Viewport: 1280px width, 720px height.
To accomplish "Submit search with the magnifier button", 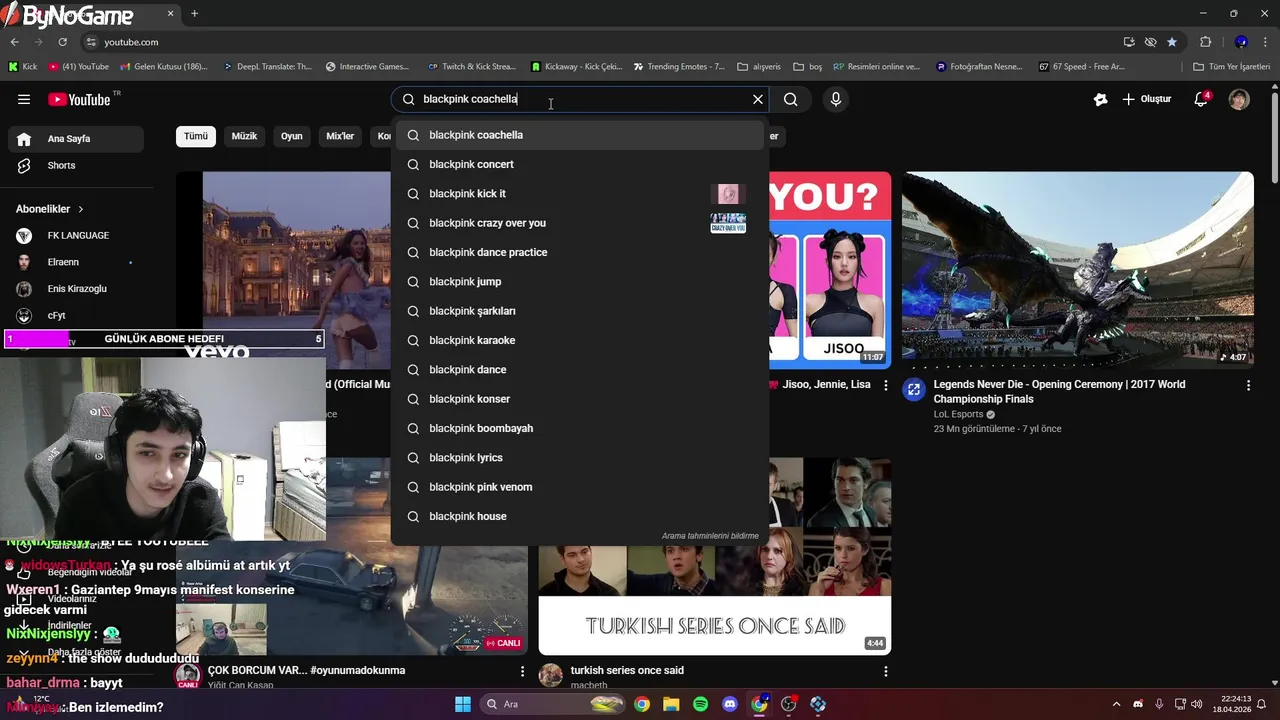I will tap(791, 99).
